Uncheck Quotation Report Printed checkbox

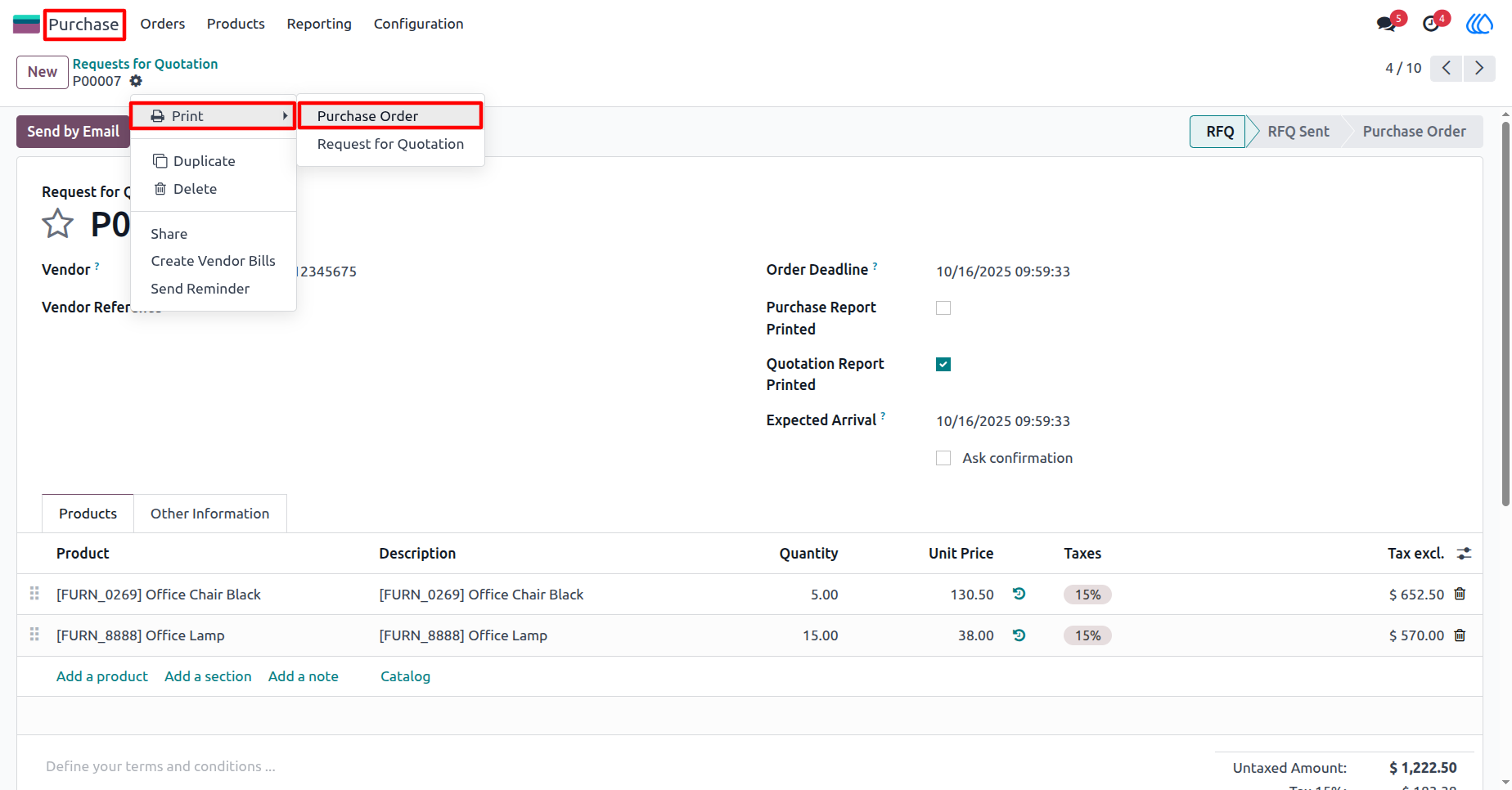(x=943, y=365)
